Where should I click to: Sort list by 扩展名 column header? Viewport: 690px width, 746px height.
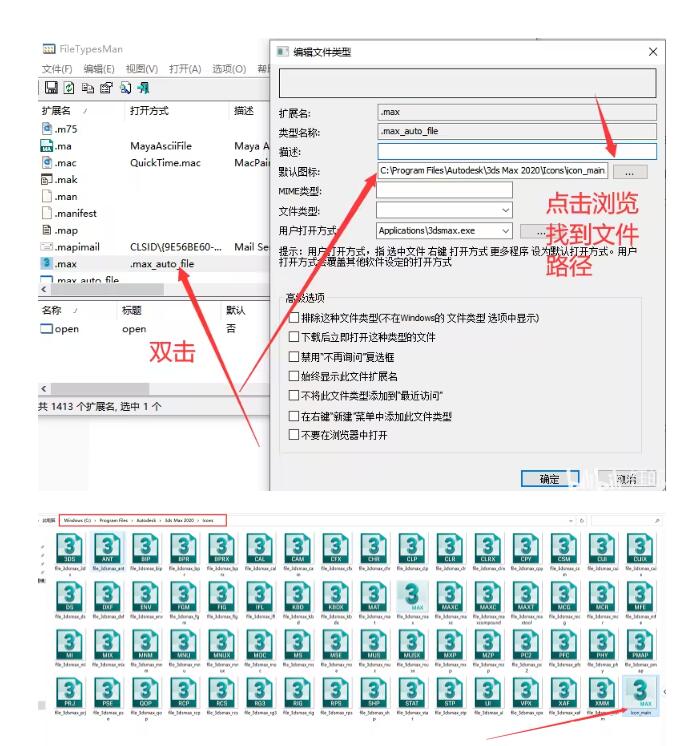point(58,110)
